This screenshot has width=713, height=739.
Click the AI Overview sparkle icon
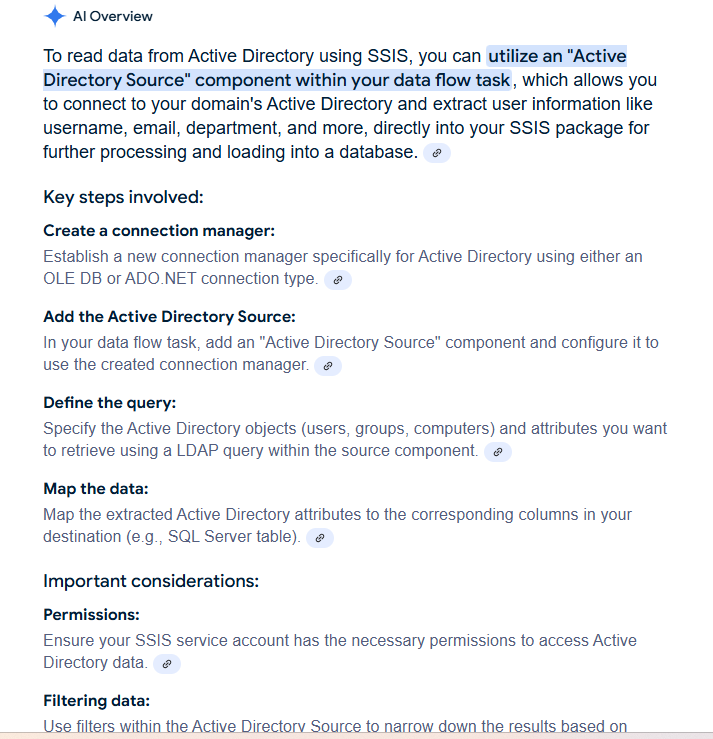54,17
